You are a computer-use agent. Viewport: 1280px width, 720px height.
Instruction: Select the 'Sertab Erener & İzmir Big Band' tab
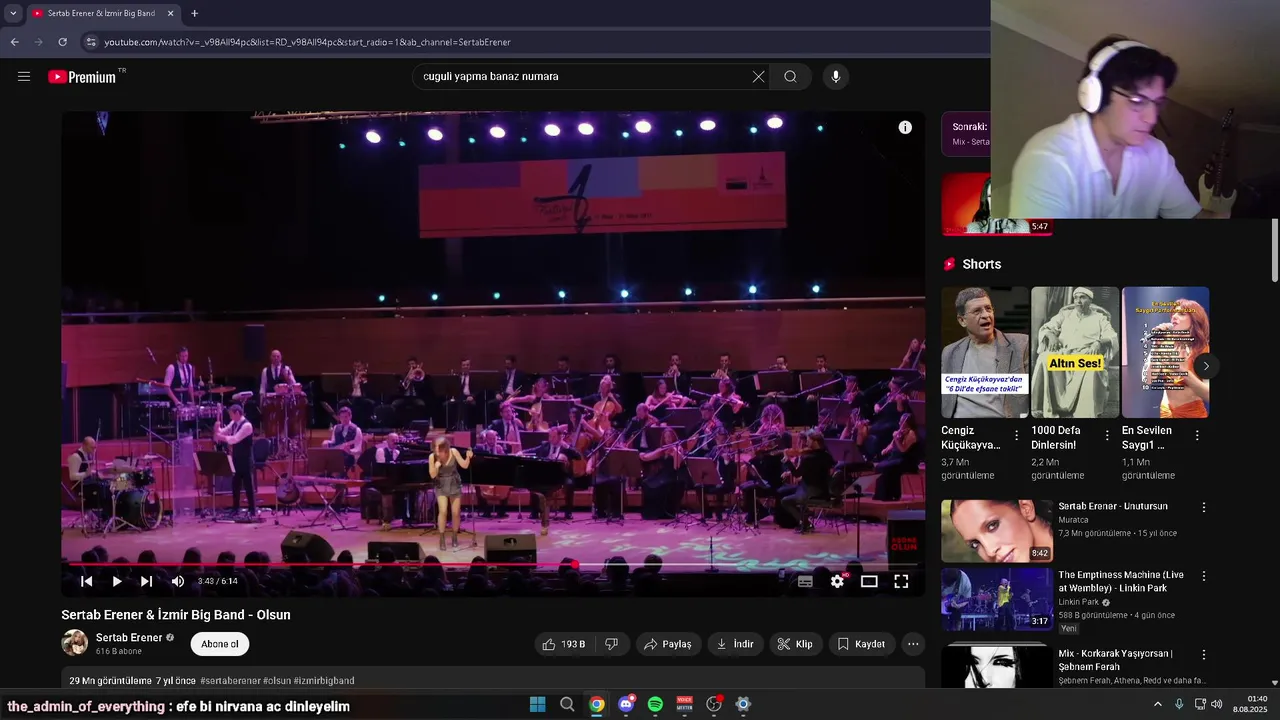tap(101, 14)
